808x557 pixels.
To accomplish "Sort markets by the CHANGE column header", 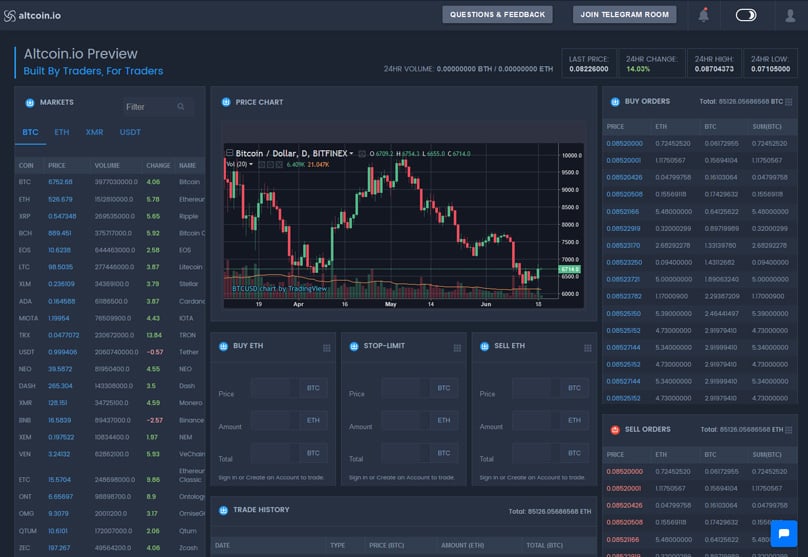I will [x=158, y=165].
